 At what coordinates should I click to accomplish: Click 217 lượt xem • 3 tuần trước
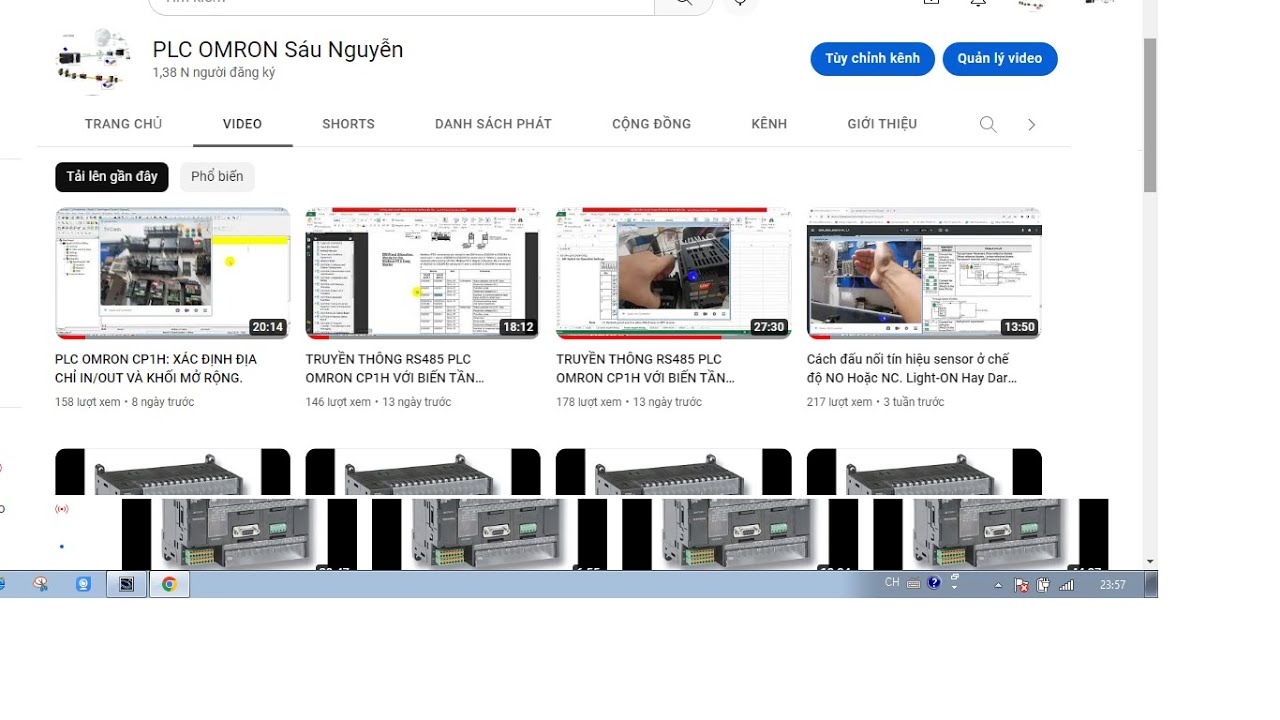pos(876,402)
